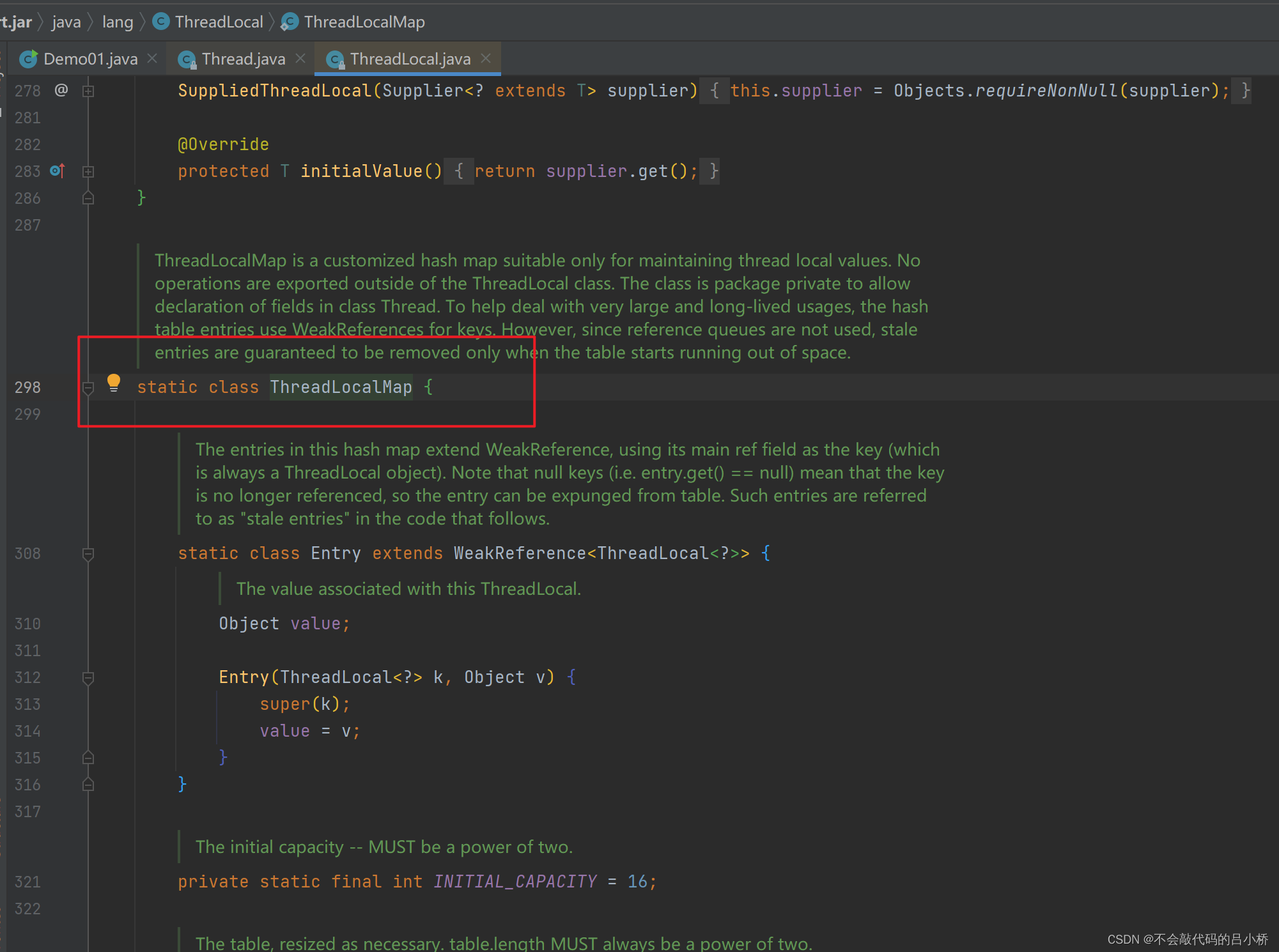The width and height of the screenshot is (1279, 952).
Task: Click the Thread.java locked class icon
Action: pos(187,59)
